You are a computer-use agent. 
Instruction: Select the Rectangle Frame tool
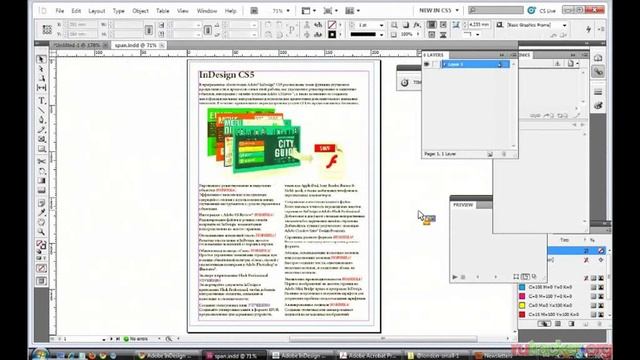(41, 139)
